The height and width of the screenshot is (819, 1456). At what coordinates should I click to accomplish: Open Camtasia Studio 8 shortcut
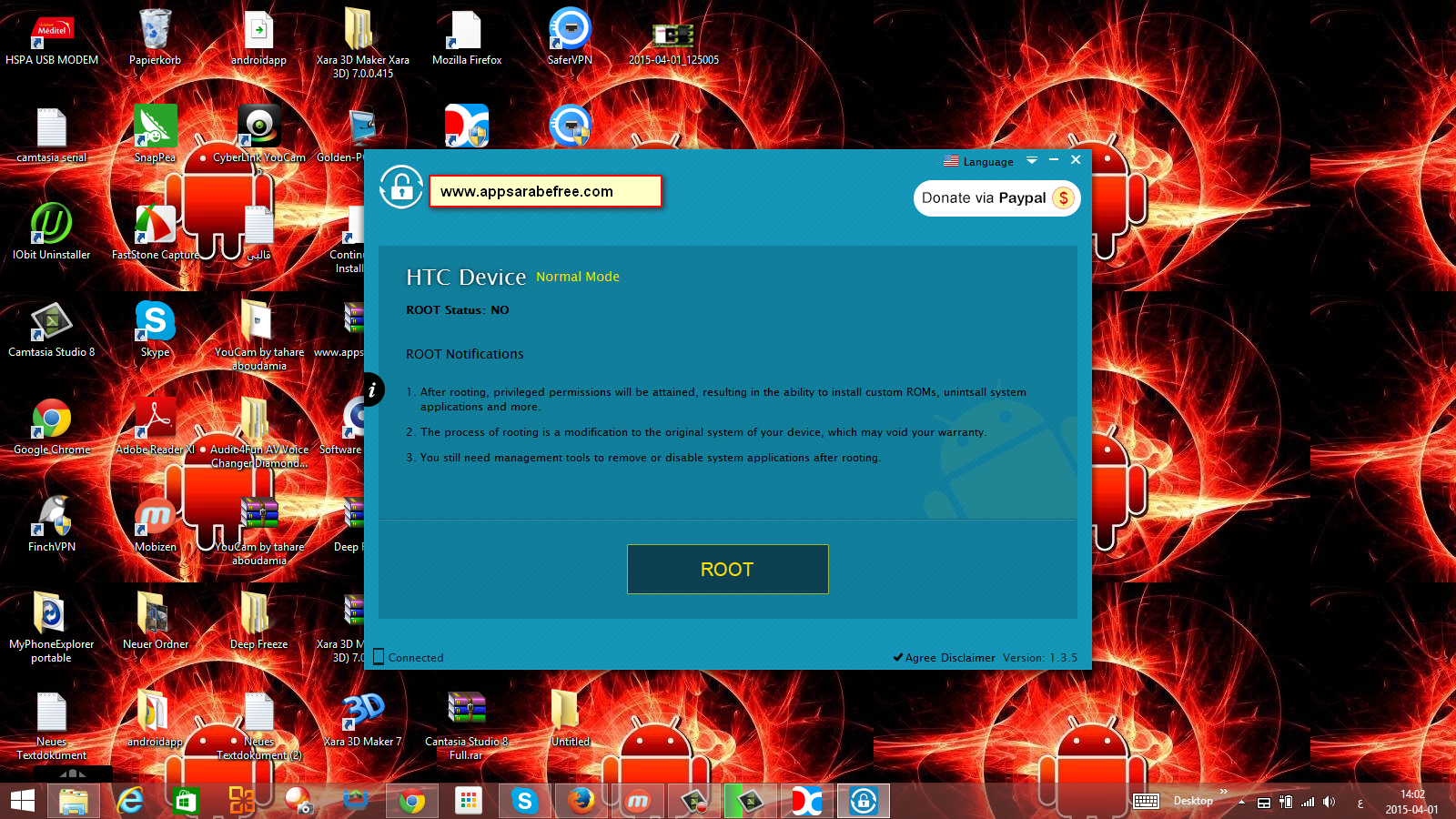click(52, 329)
